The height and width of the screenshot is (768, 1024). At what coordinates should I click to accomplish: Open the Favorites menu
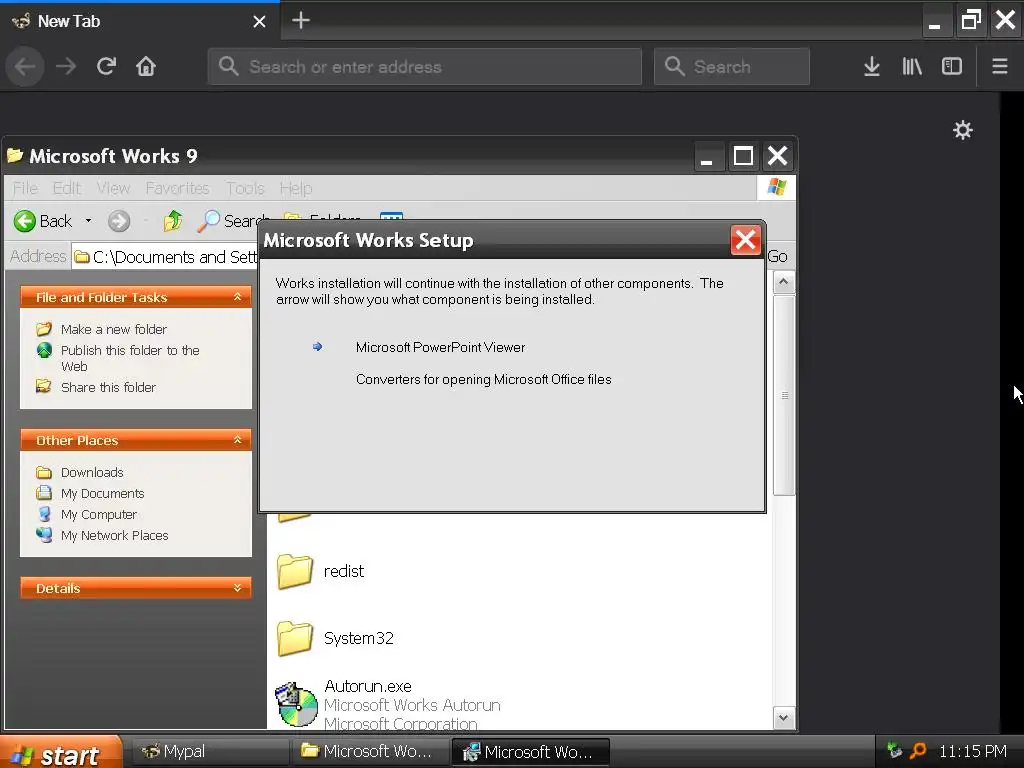point(177,188)
